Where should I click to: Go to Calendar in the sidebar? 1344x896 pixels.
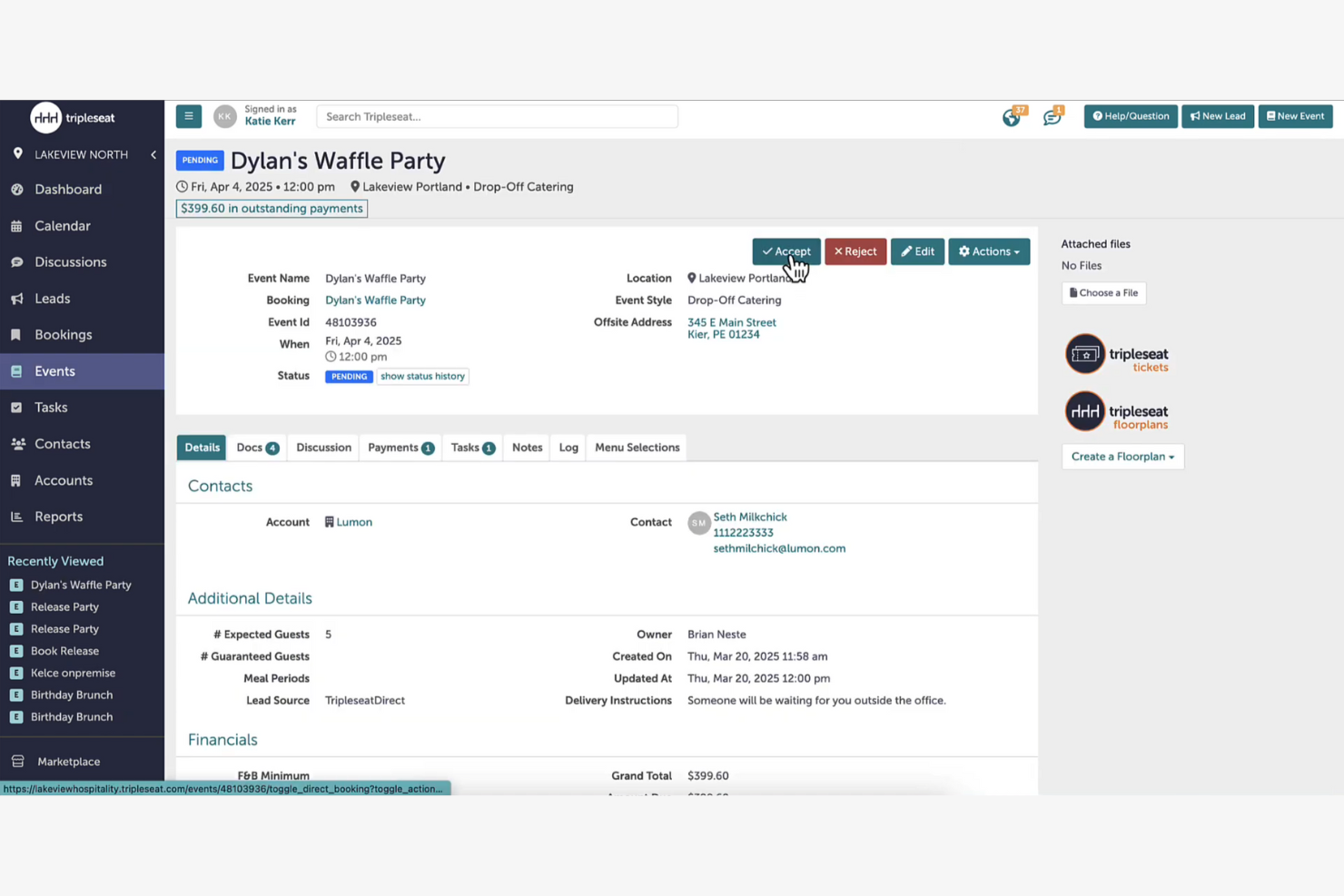(x=62, y=226)
